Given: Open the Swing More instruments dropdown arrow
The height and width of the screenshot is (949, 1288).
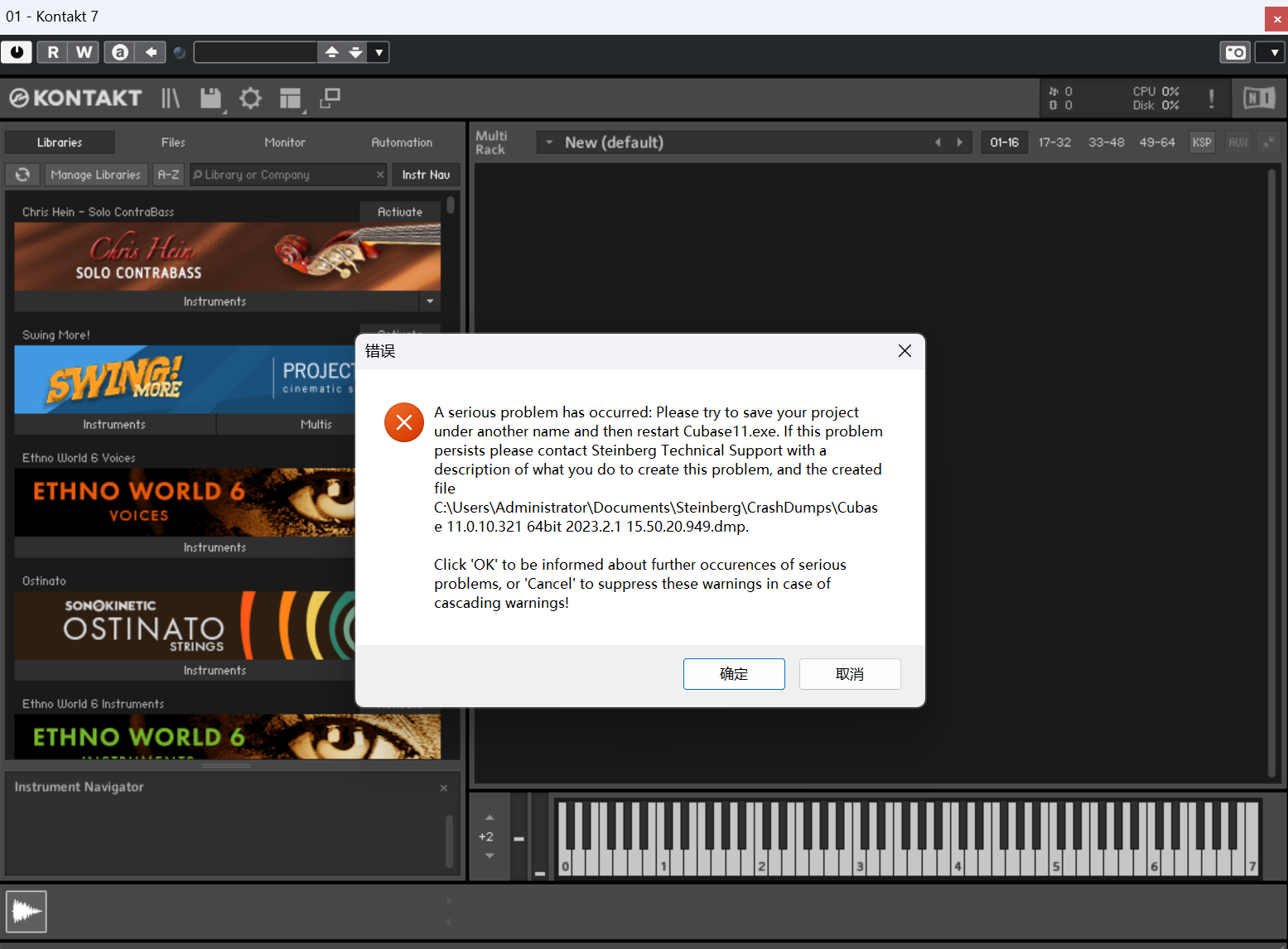Looking at the screenshot, I should [x=431, y=301].
